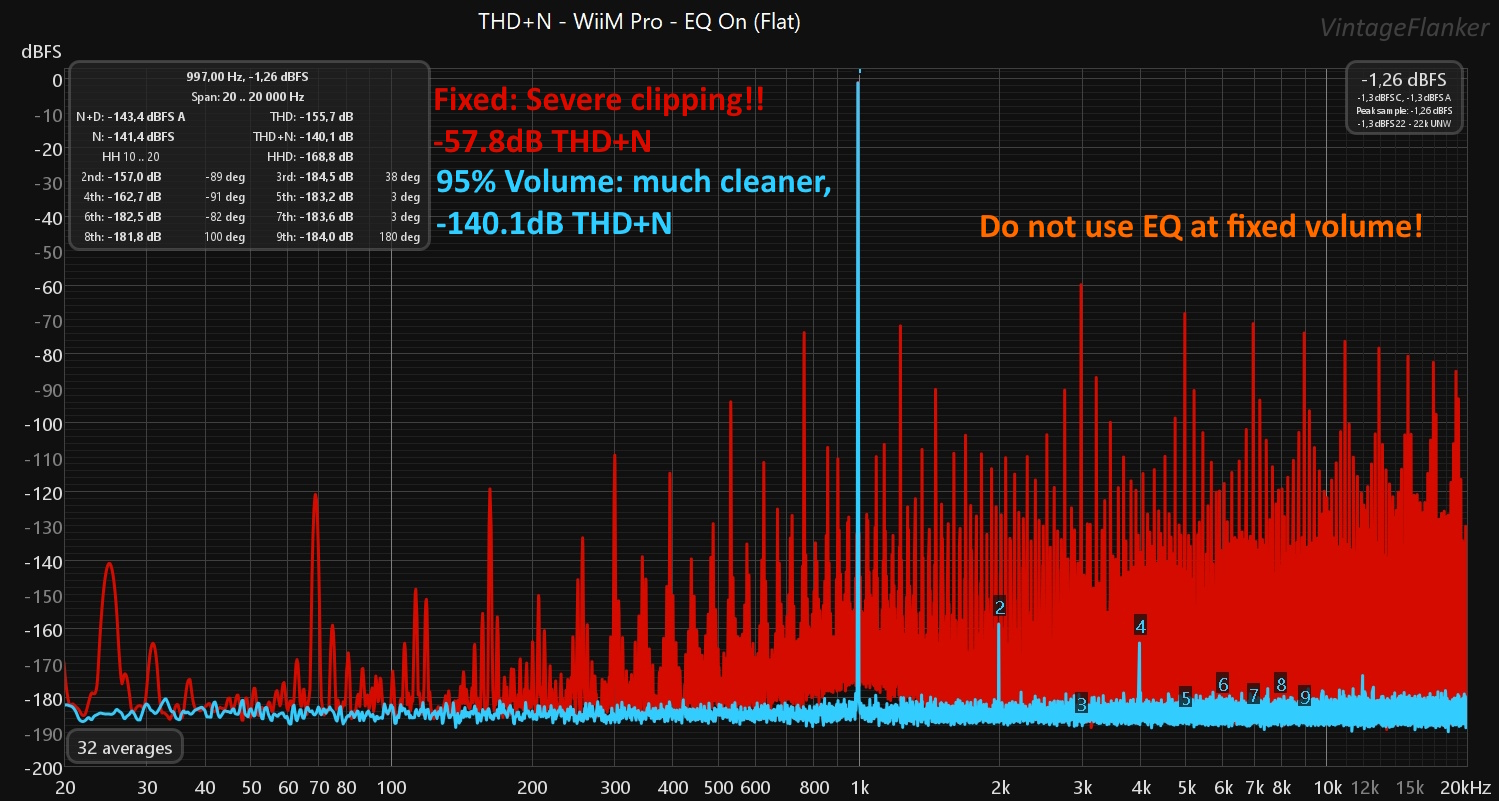The image size is (1499, 801).
Task: Click the "20kHz" frequency axis label
Action: tap(1466, 786)
